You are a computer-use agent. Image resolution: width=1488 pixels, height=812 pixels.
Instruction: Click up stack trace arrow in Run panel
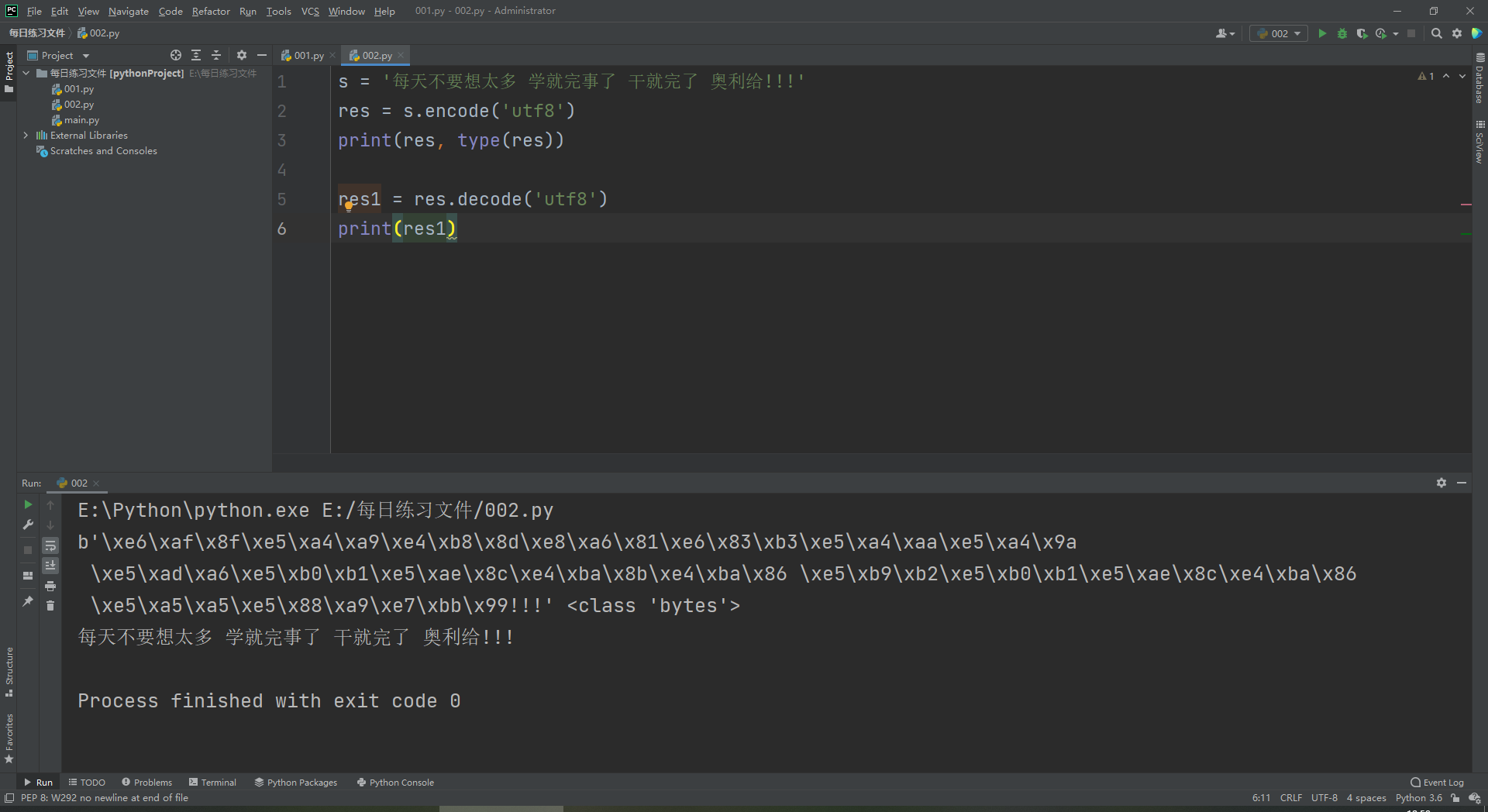pyautogui.click(x=50, y=504)
